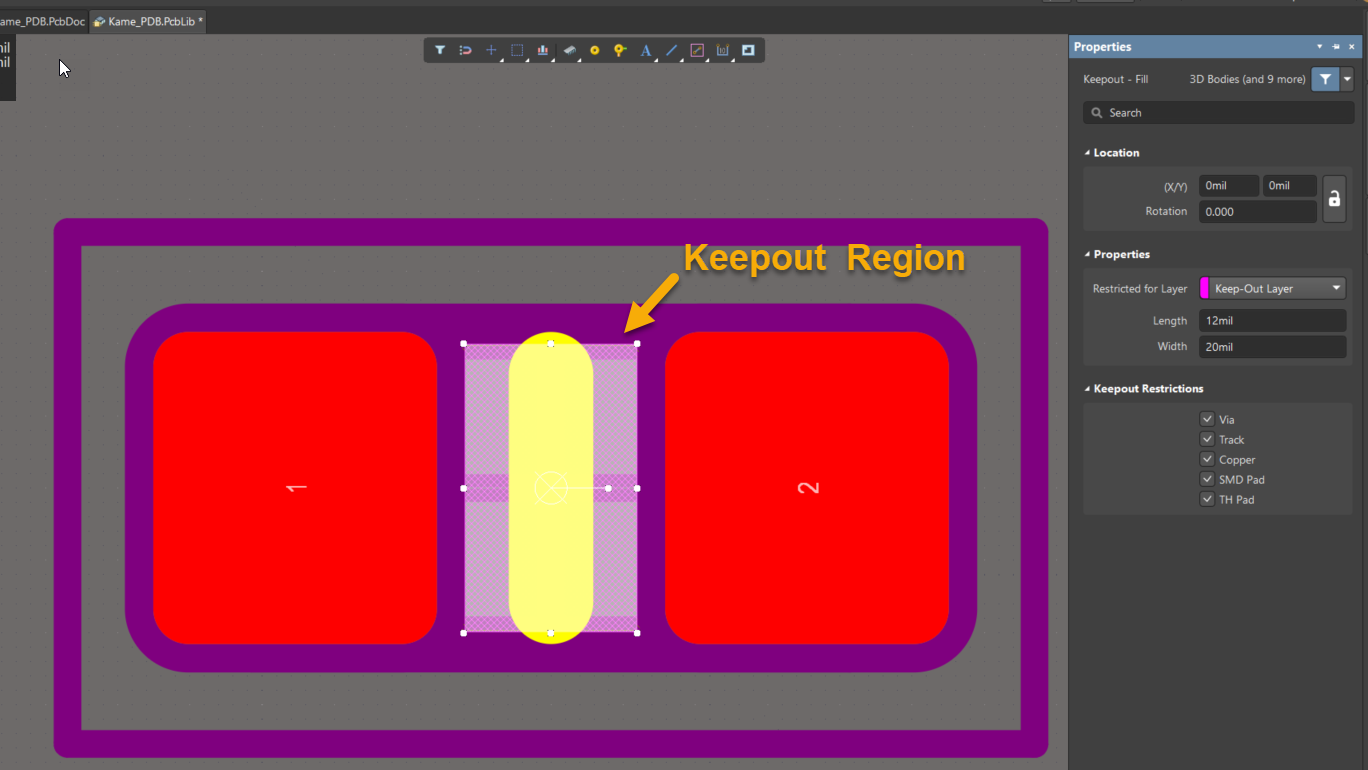1368x770 pixels.
Task: Select the Kame_PDB.PcbLib tab
Action: click(148, 21)
